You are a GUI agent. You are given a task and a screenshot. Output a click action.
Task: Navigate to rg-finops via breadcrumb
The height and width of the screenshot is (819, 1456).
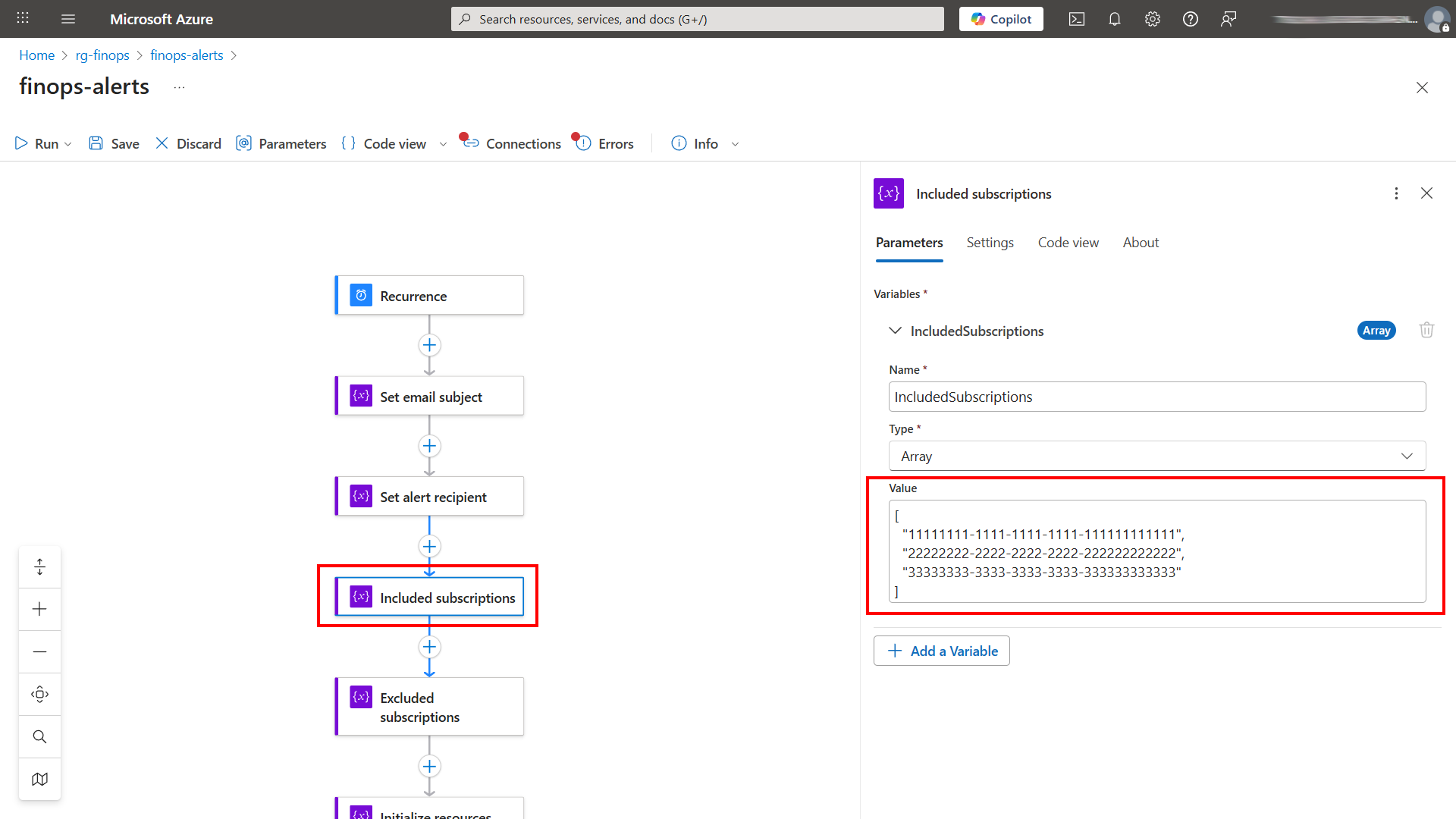(x=102, y=55)
